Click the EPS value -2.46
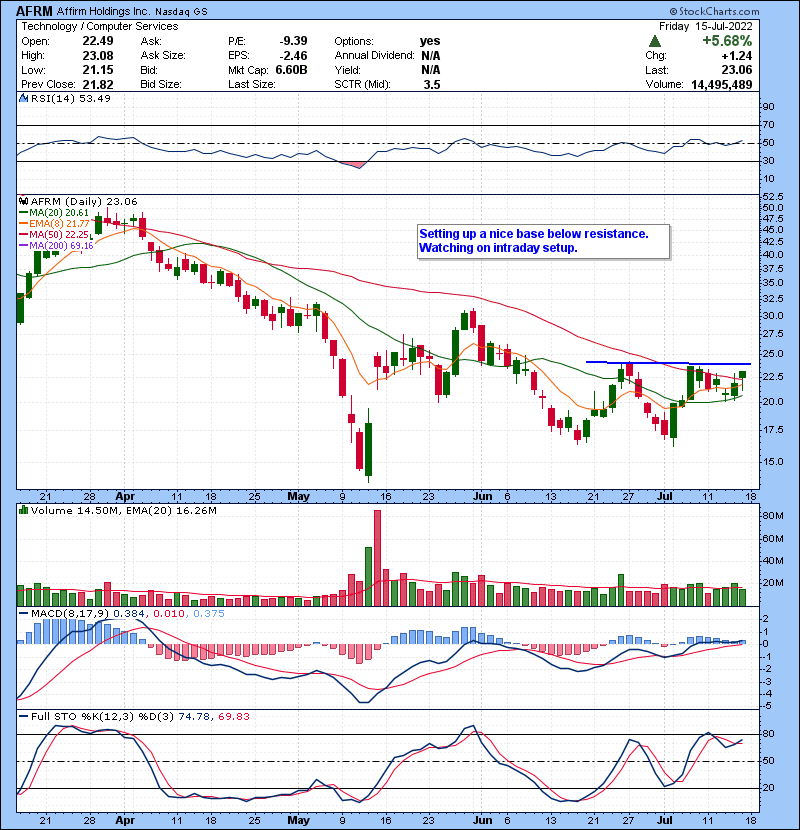 (293, 56)
